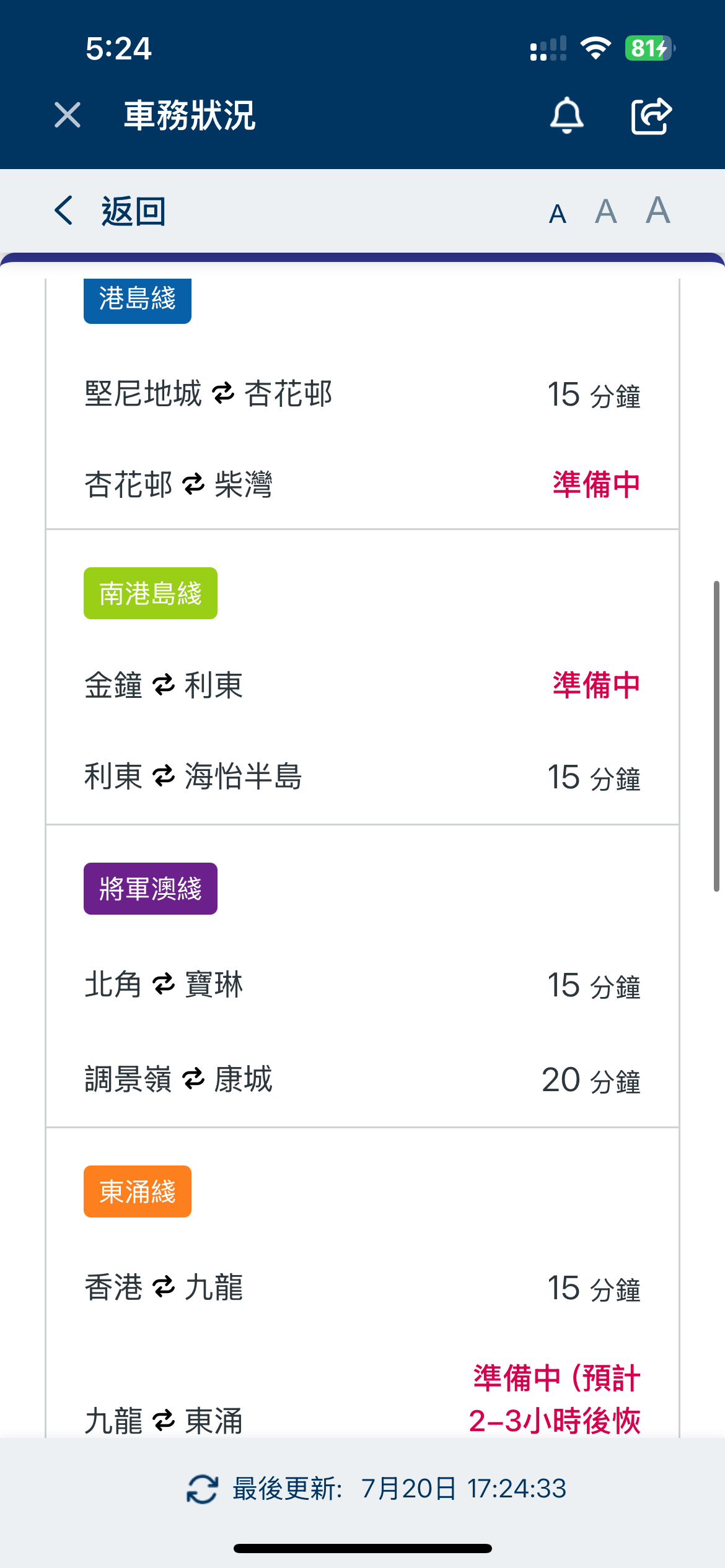Select the small font size A
The height and width of the screenshot is (1568, 725).
[557, 214]
